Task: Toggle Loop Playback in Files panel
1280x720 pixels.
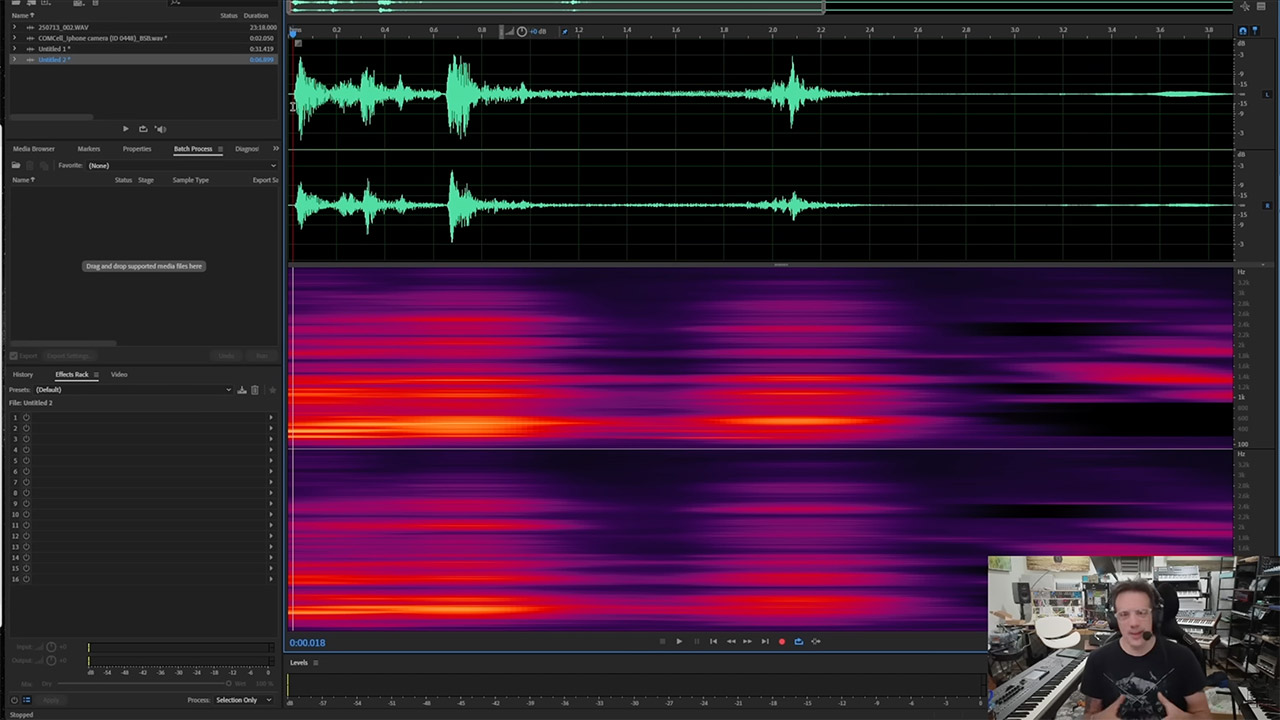Action: click(143, 129)
